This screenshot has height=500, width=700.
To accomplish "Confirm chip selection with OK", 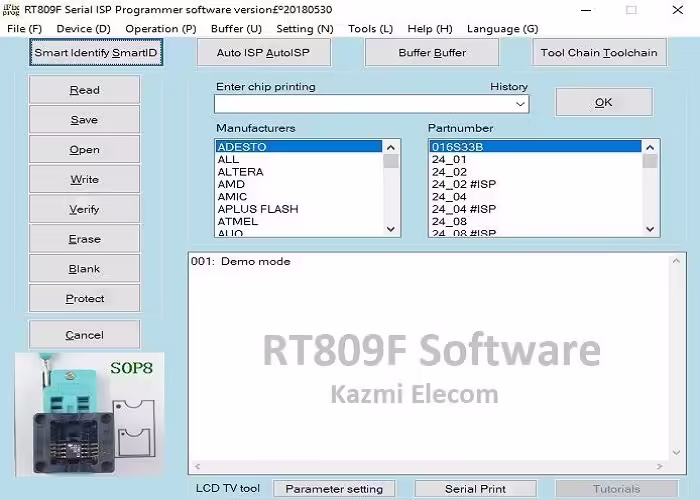I will 603,102.
